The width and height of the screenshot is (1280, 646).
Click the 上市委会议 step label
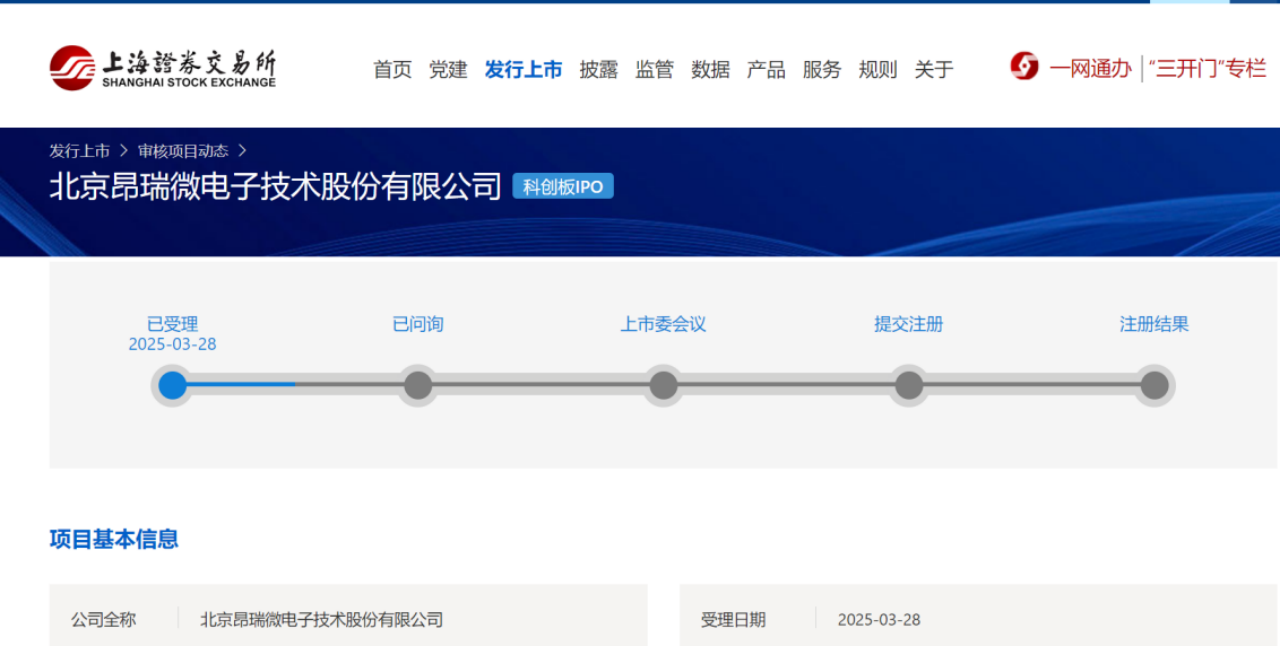(x=663, y=324)
